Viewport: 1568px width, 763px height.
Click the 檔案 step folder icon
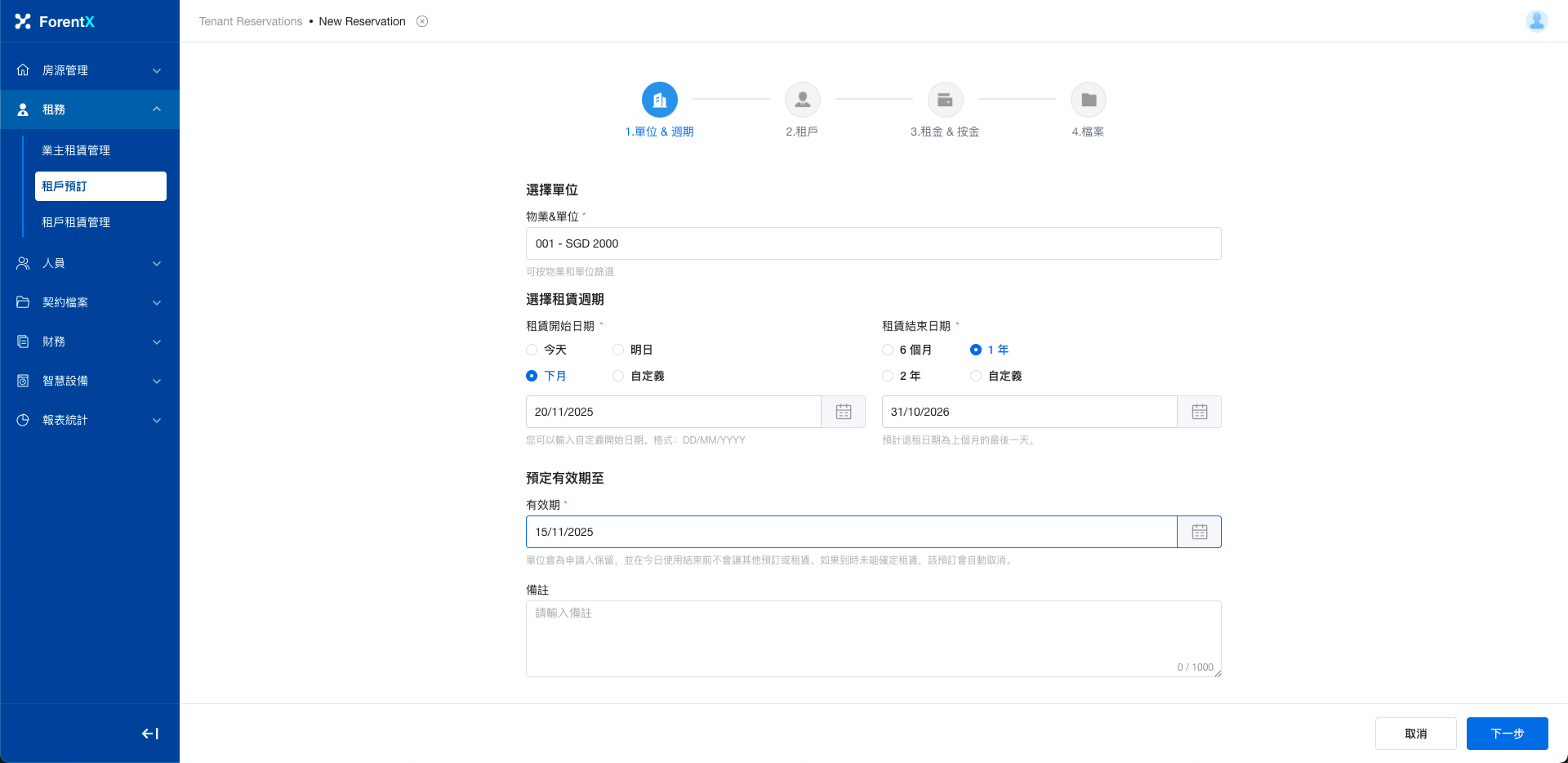pyautogui.click(x=1088, y=100)
